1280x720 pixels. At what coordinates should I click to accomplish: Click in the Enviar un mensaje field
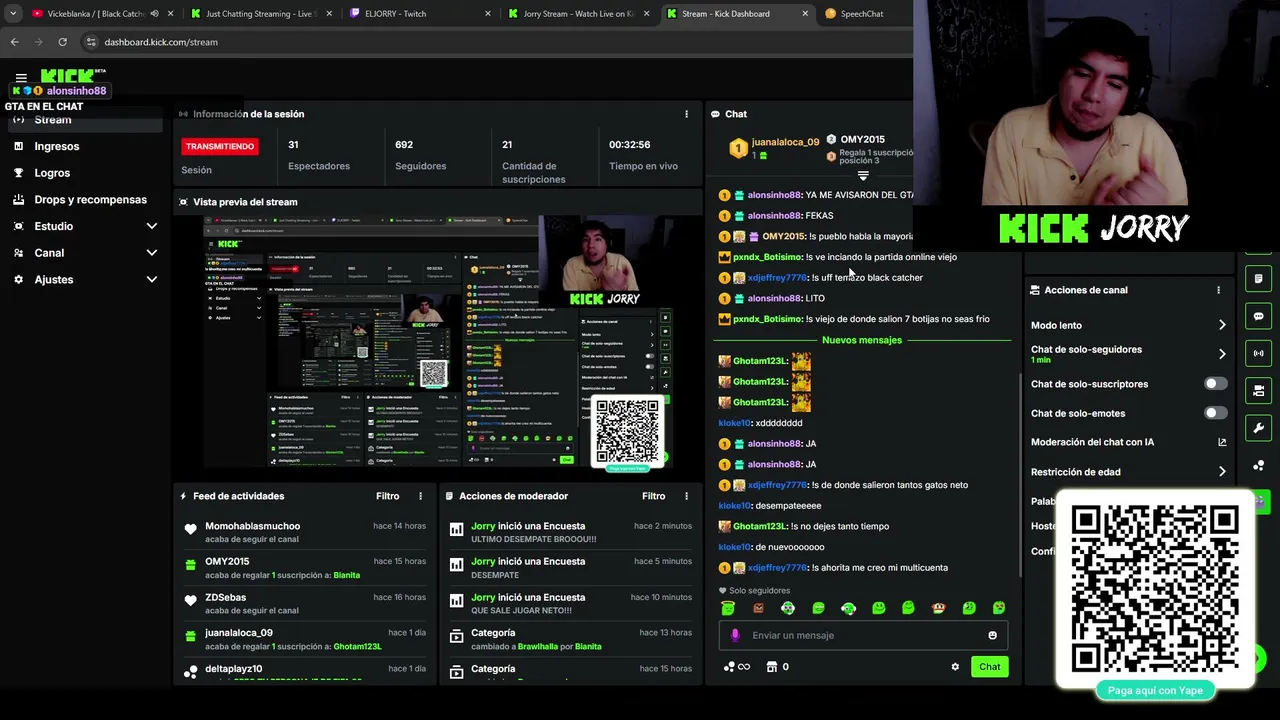[x=864, y=635]
